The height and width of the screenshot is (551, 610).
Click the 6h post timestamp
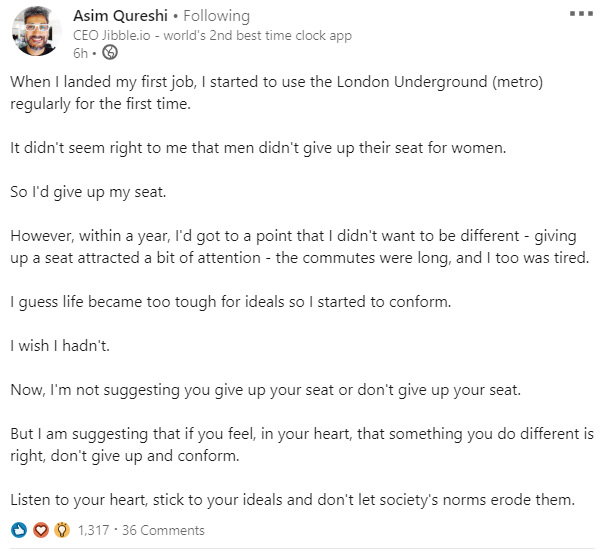(x=81, y=53)
